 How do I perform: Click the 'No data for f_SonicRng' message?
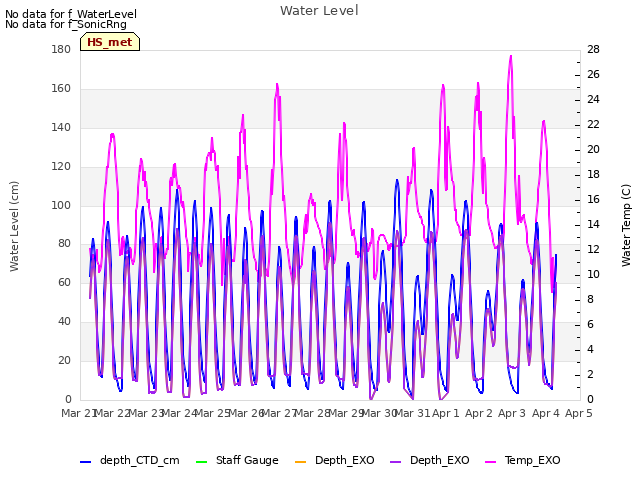[x=66, y=24]
